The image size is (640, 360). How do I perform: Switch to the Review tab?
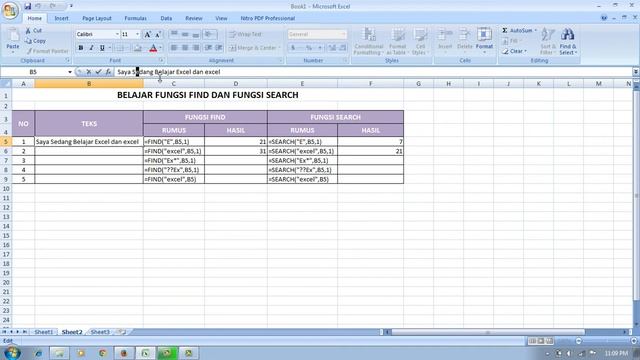click(194, 18)
